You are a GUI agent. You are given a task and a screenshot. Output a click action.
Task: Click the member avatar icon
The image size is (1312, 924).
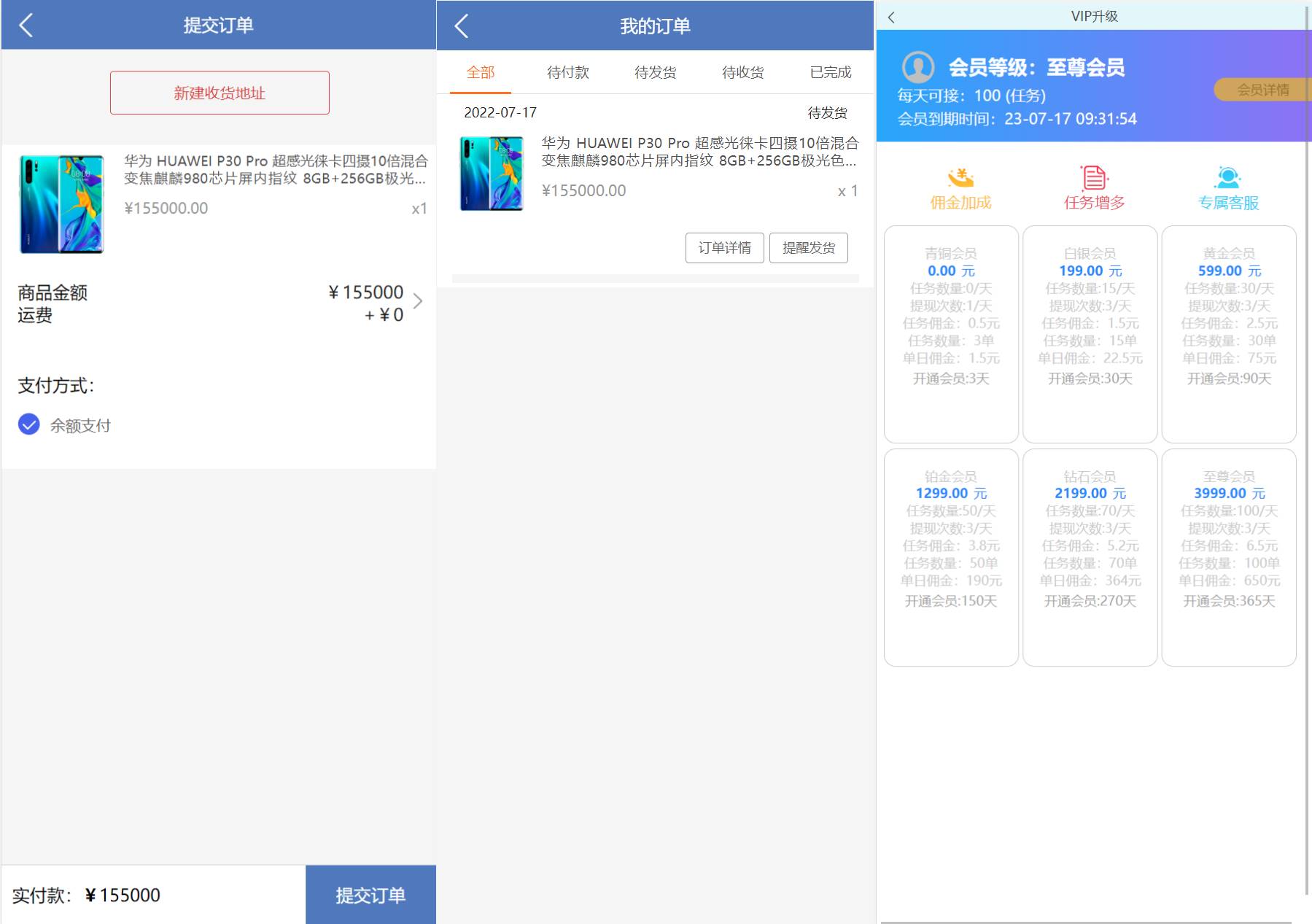[917, 67]
